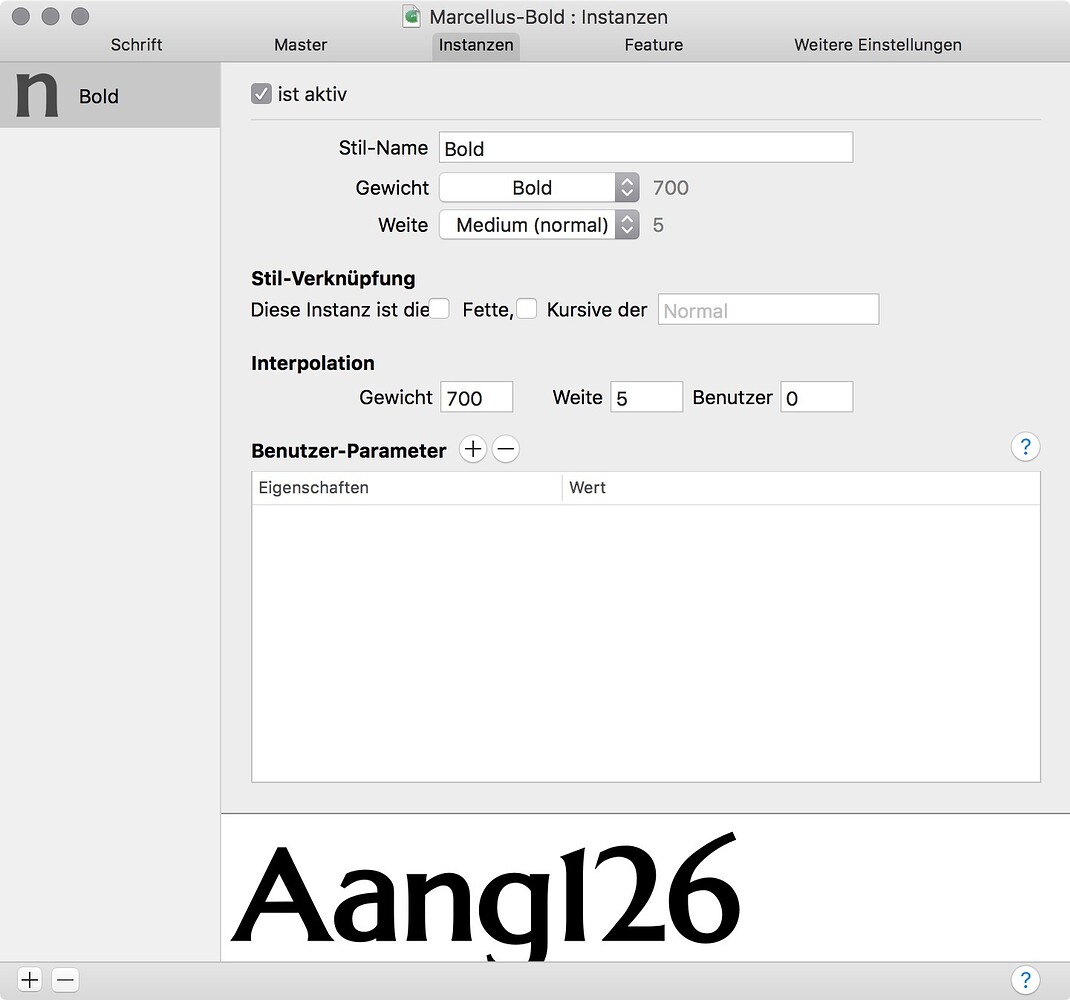
Task: Remove a Benutzer-Parameter with minus icon
Action: coord(506,449)
